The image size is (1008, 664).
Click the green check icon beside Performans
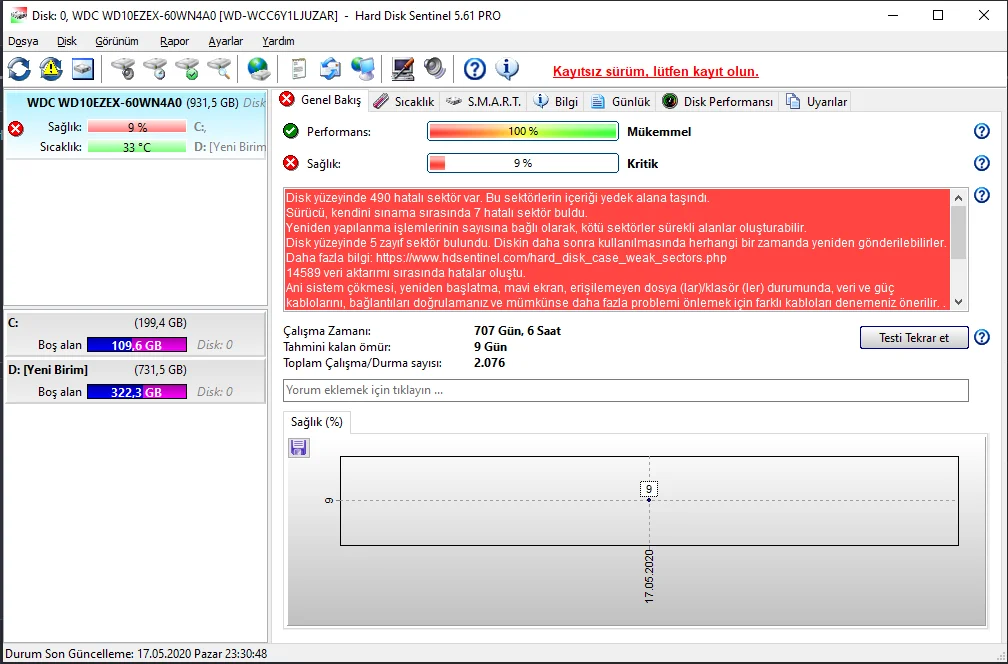click(291, 131)
